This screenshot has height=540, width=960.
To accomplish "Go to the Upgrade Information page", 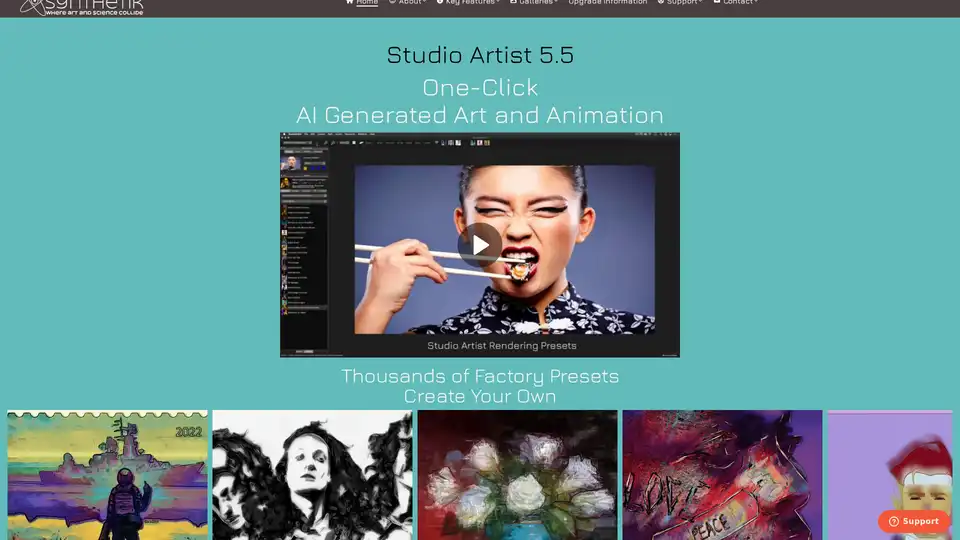I will 607,2.
